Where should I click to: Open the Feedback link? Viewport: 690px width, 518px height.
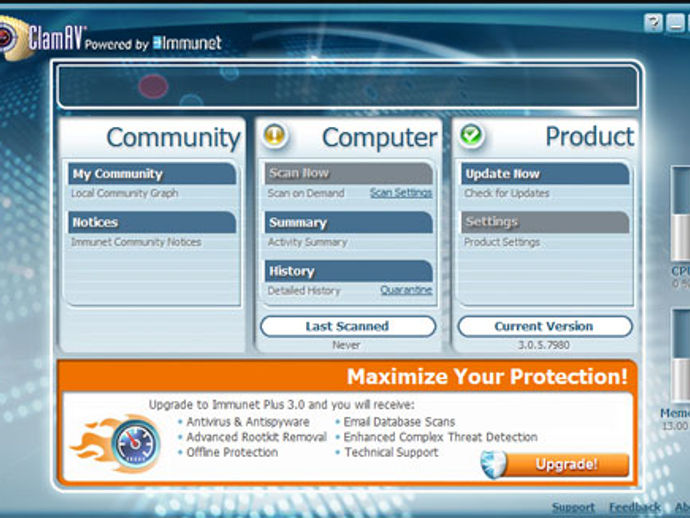635,507
